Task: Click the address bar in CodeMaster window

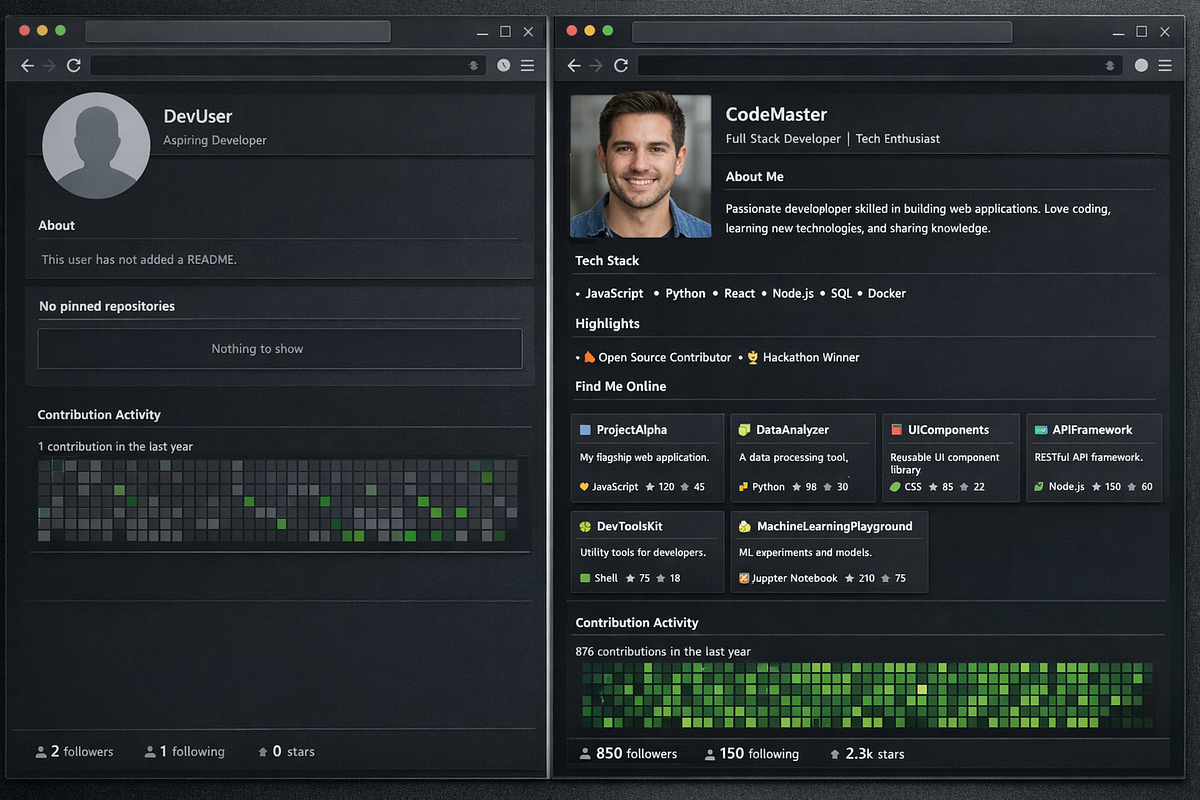Action: 878,65
